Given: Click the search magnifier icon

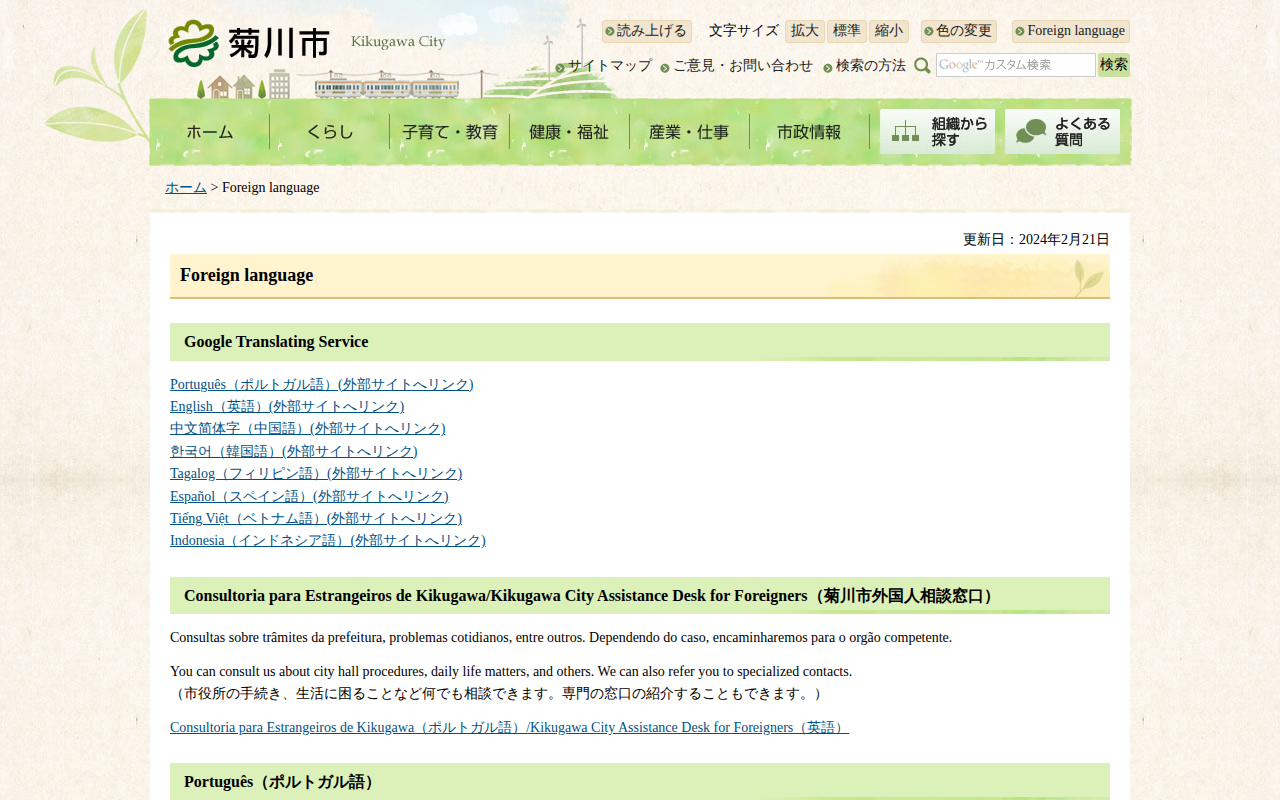Looking at the screenshot, I should click(x=922, y=66).
